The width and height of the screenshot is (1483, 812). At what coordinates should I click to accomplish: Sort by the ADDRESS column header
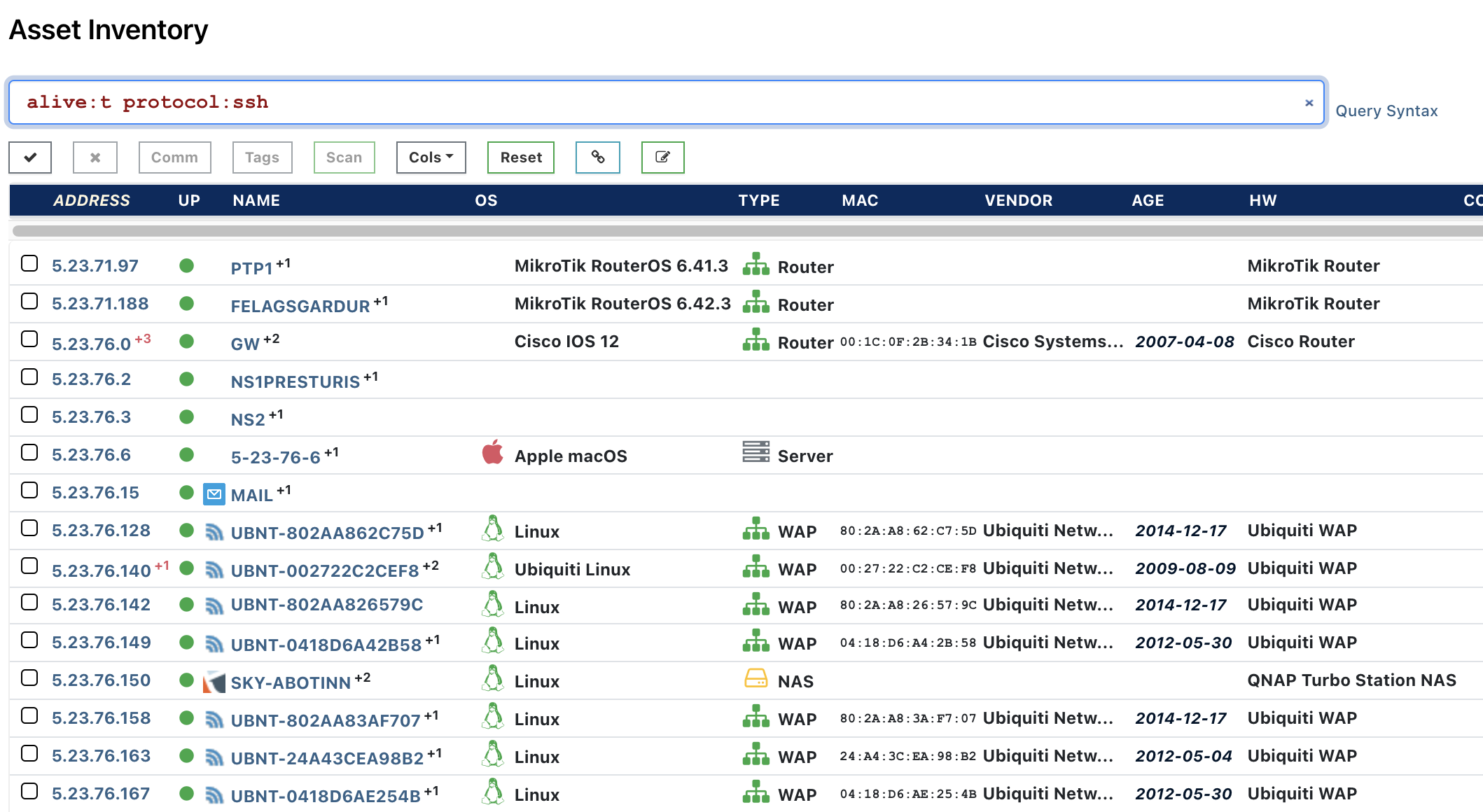click(92, 200)
